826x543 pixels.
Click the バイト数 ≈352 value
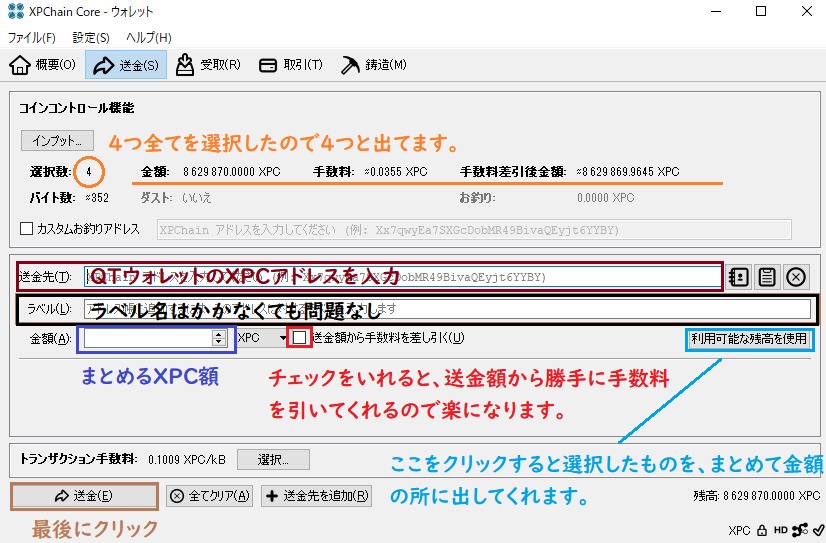coord(97,198)
